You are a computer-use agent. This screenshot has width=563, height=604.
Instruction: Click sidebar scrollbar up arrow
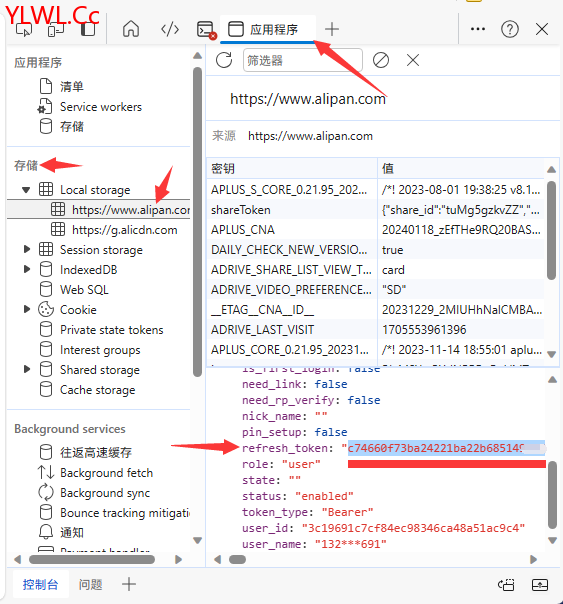(x=198, y=56)
